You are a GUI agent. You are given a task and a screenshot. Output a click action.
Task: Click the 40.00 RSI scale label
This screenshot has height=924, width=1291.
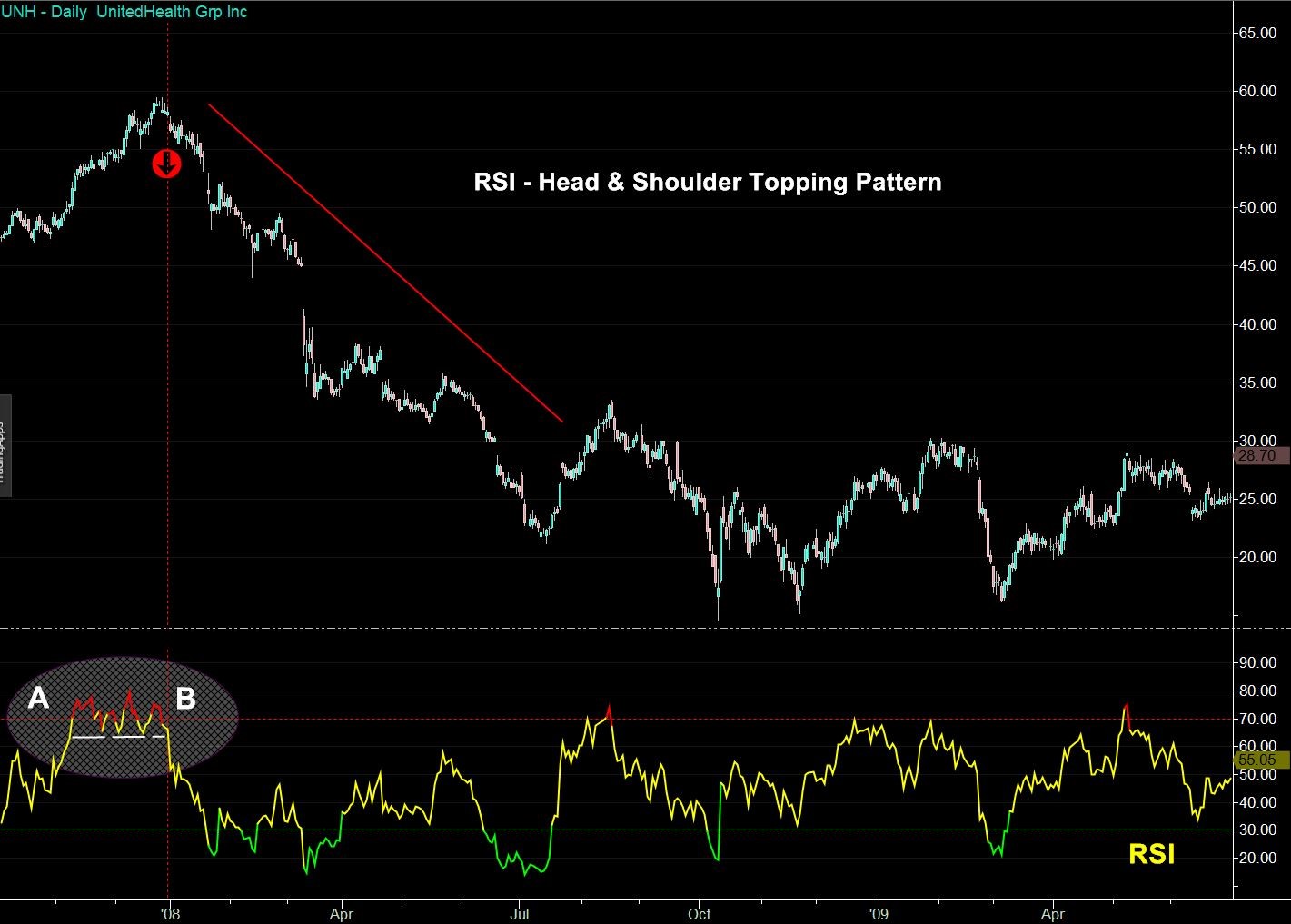(x=1257, y=802)
